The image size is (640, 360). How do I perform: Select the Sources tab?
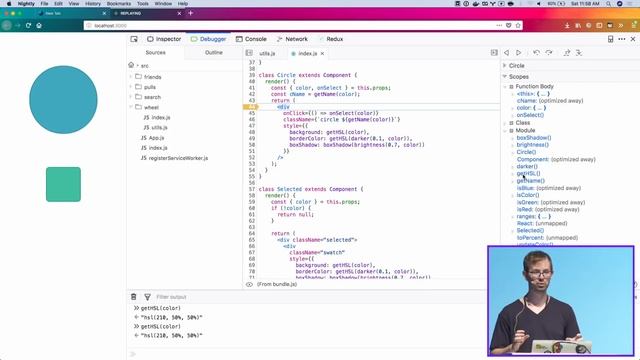click(x=156, y=53)
